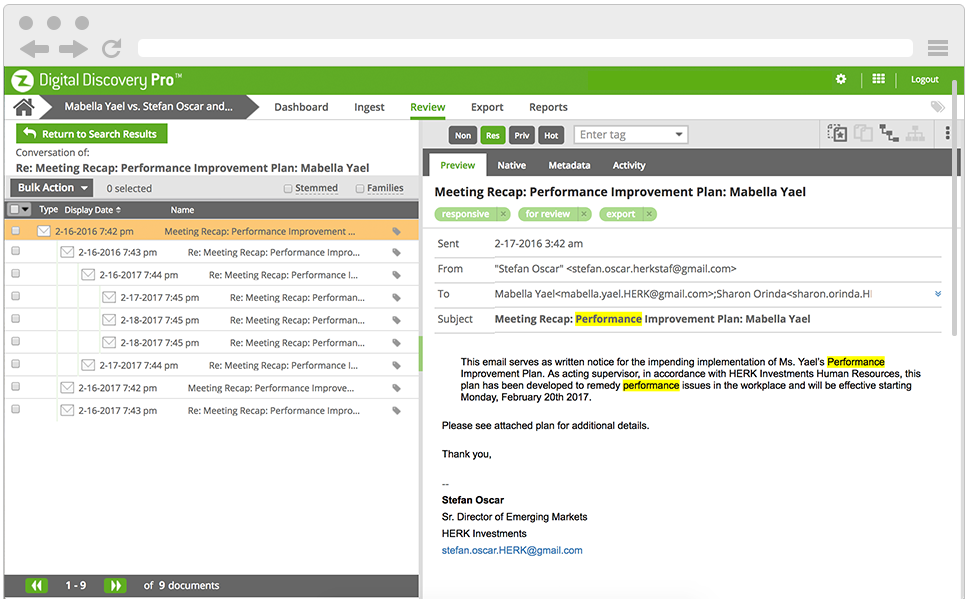Viewport: 969px width, 599px height.
Task: Click the duplicate documents icon
Action: tap(863, 133)
